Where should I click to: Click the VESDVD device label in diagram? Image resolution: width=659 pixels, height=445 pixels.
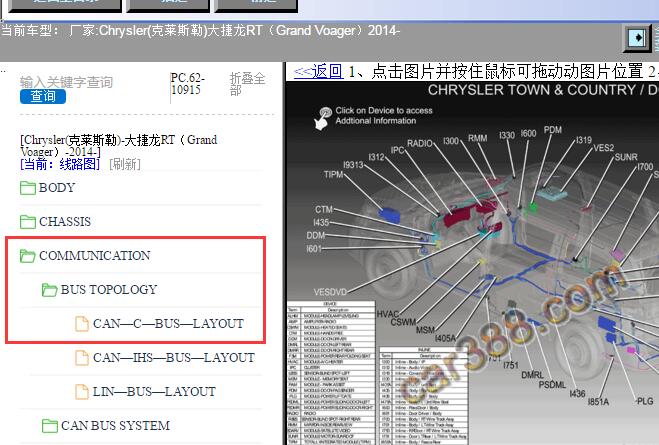tap(330, 292)
